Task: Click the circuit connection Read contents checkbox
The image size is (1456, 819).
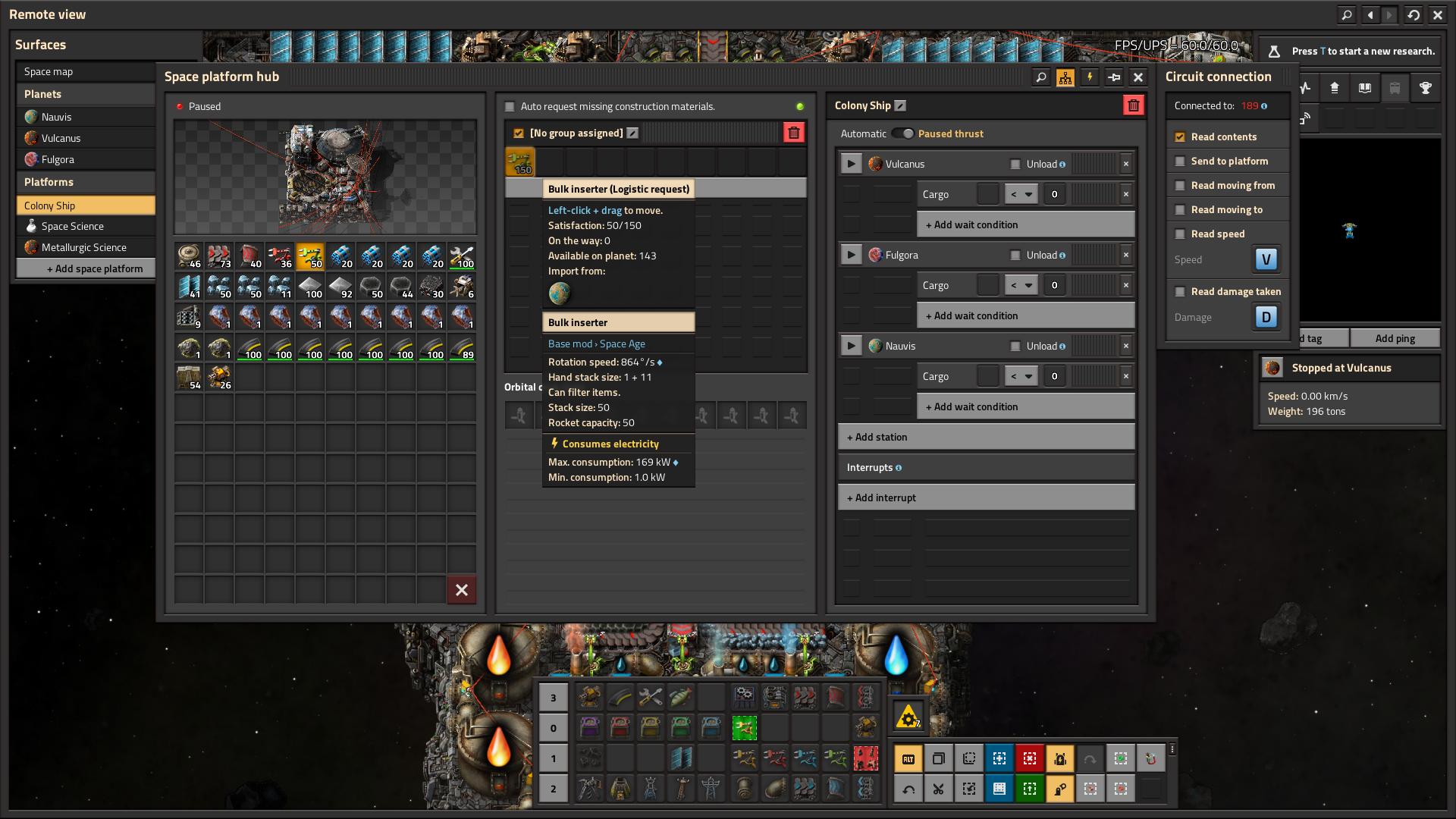Action: click(x=1180, y=136)
